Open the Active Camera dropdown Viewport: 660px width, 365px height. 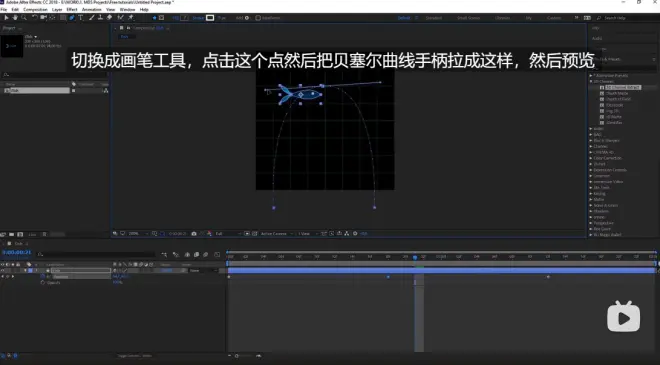pyautogui.click(x=277, y=234)
